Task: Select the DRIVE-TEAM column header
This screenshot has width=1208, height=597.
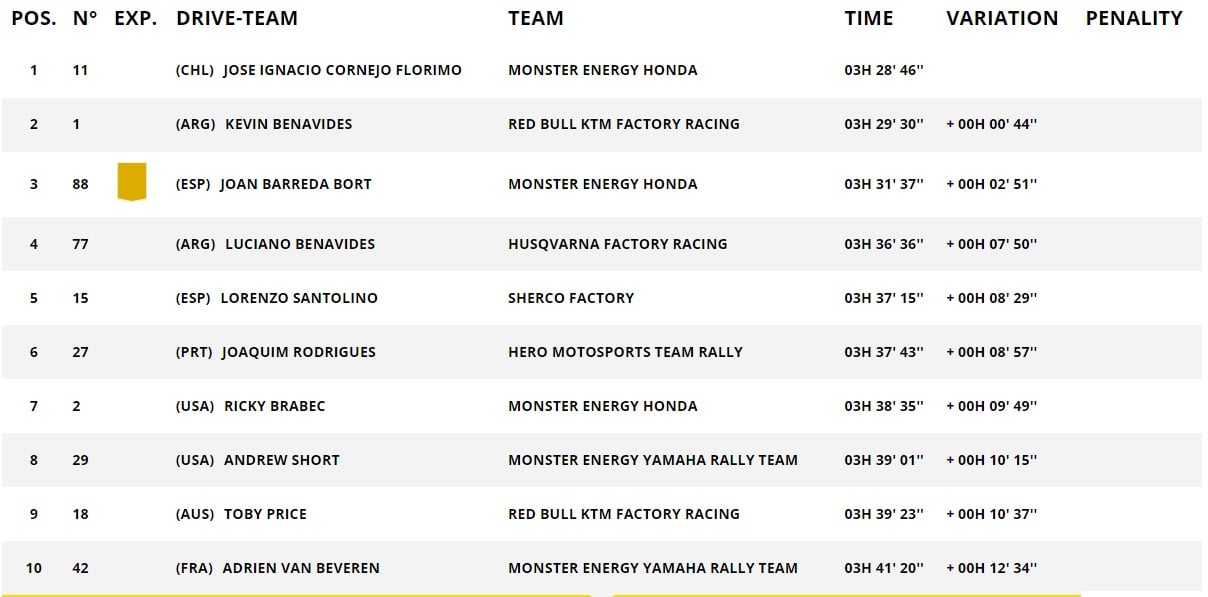Action: [x=237, y=18]
